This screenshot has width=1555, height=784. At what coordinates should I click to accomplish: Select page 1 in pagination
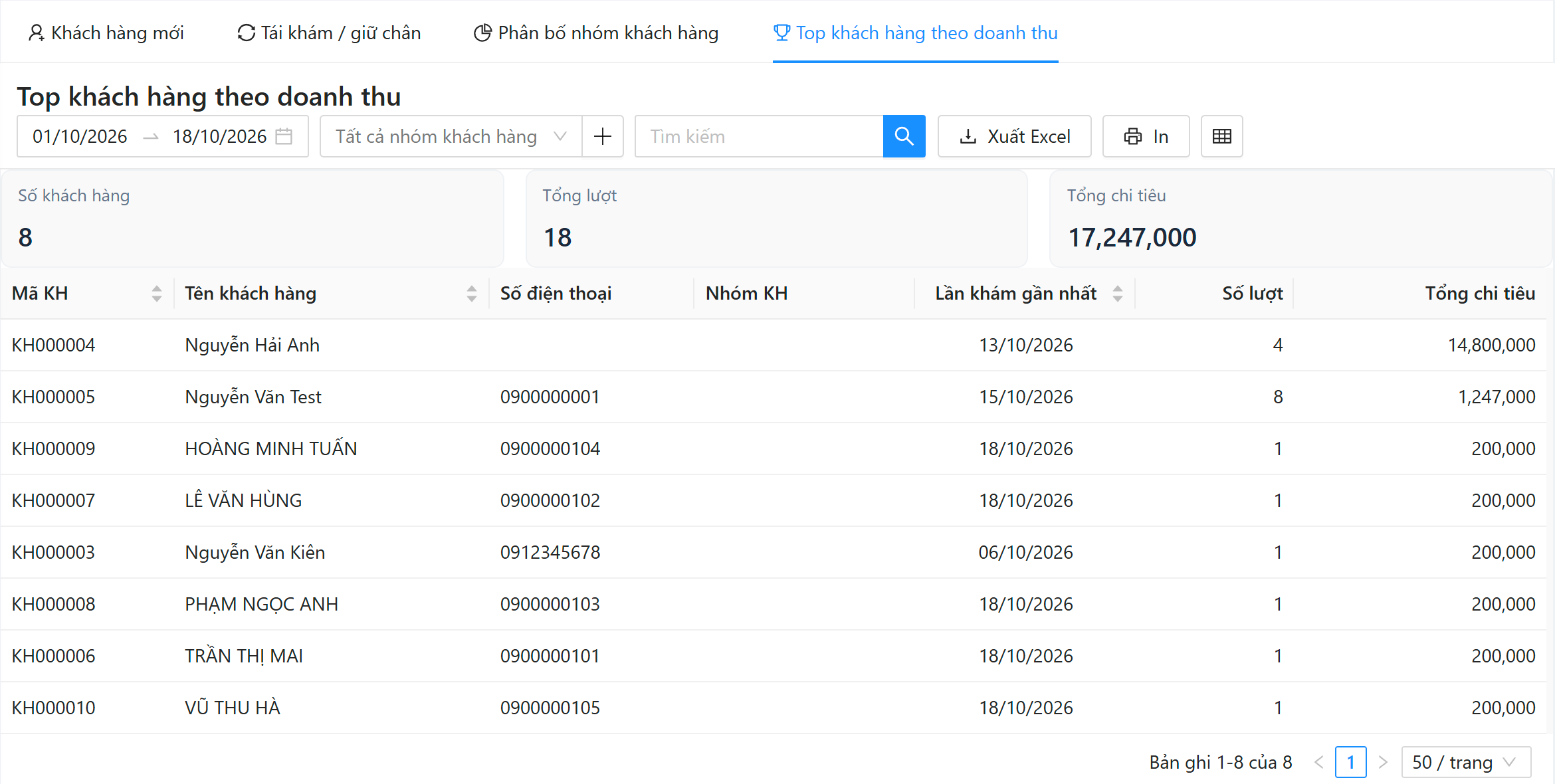tap(1350, 762)
